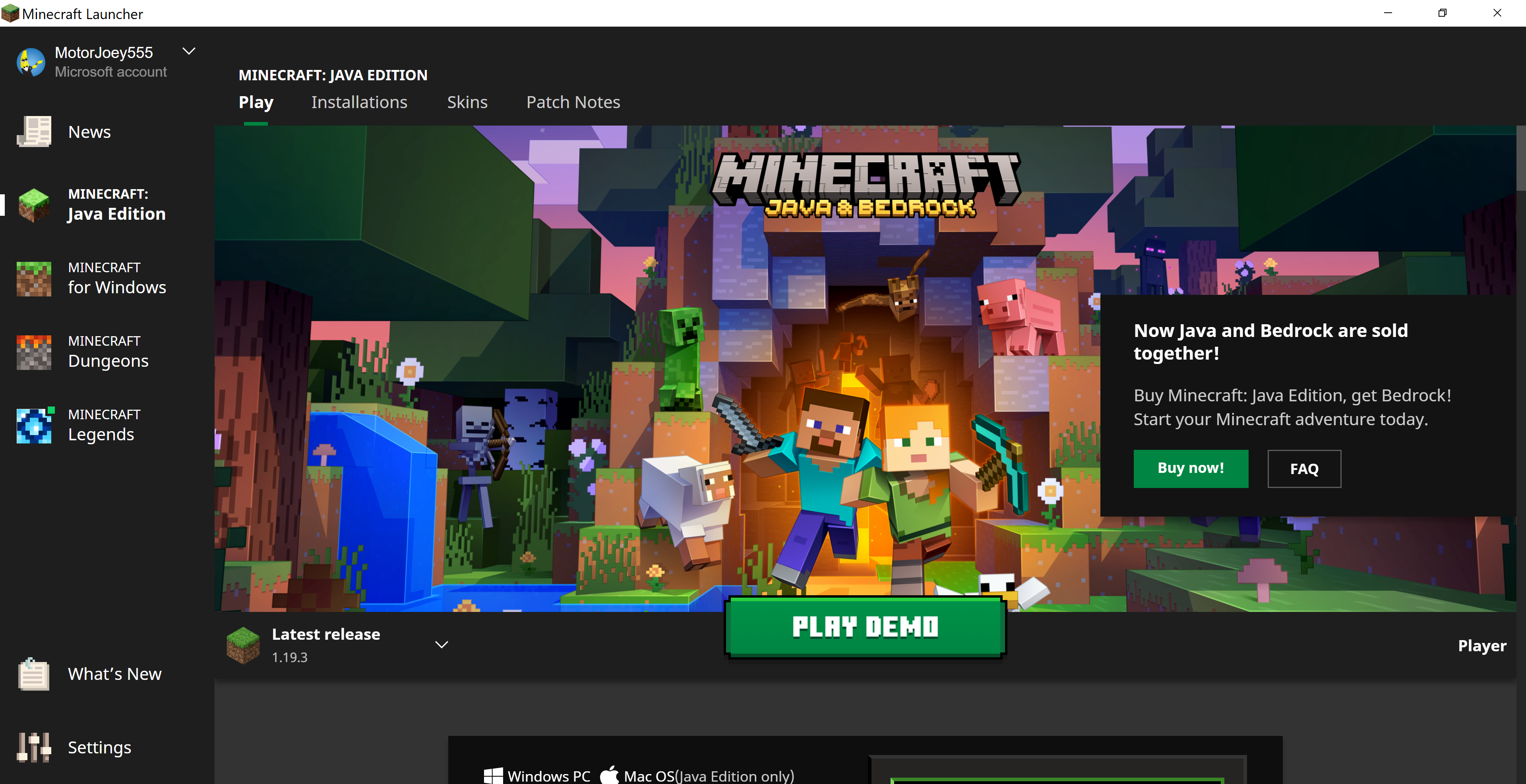The image size is (1526, 784).
Task: Click the Mac OS apple logo icon
Action: pyautogui.click(x=610, y=775)
